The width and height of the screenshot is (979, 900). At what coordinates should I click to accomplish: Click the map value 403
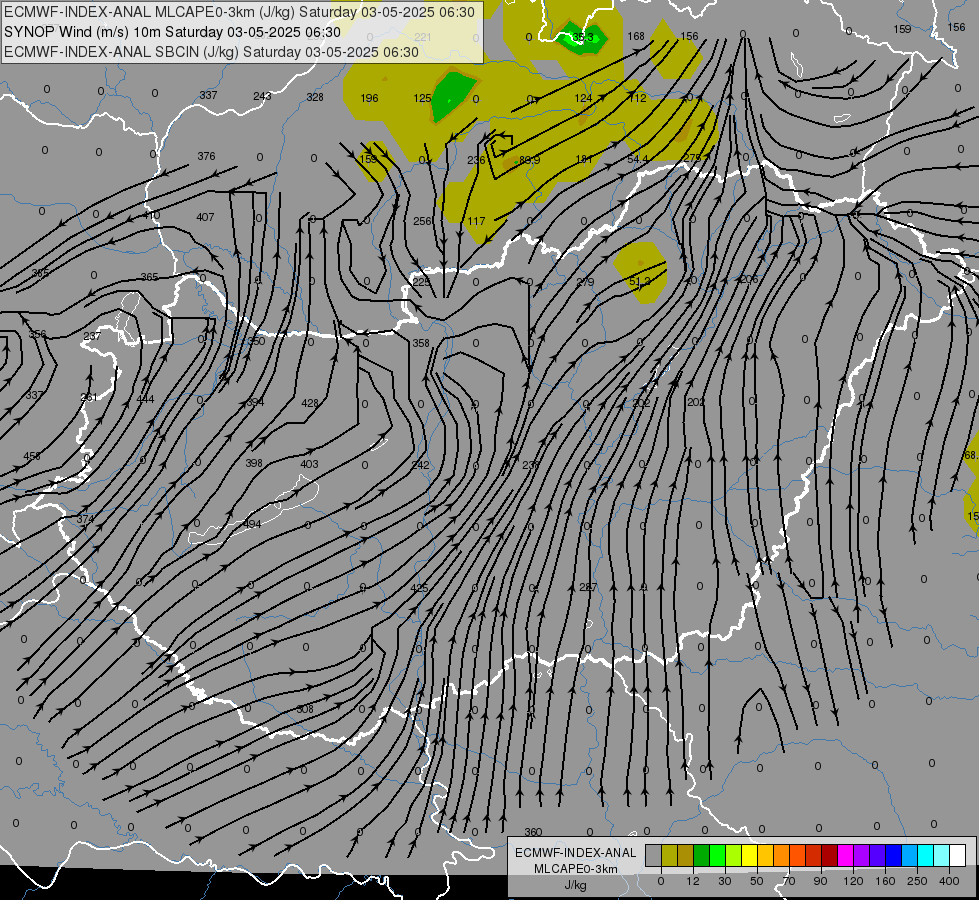click(x=309, y=464)
